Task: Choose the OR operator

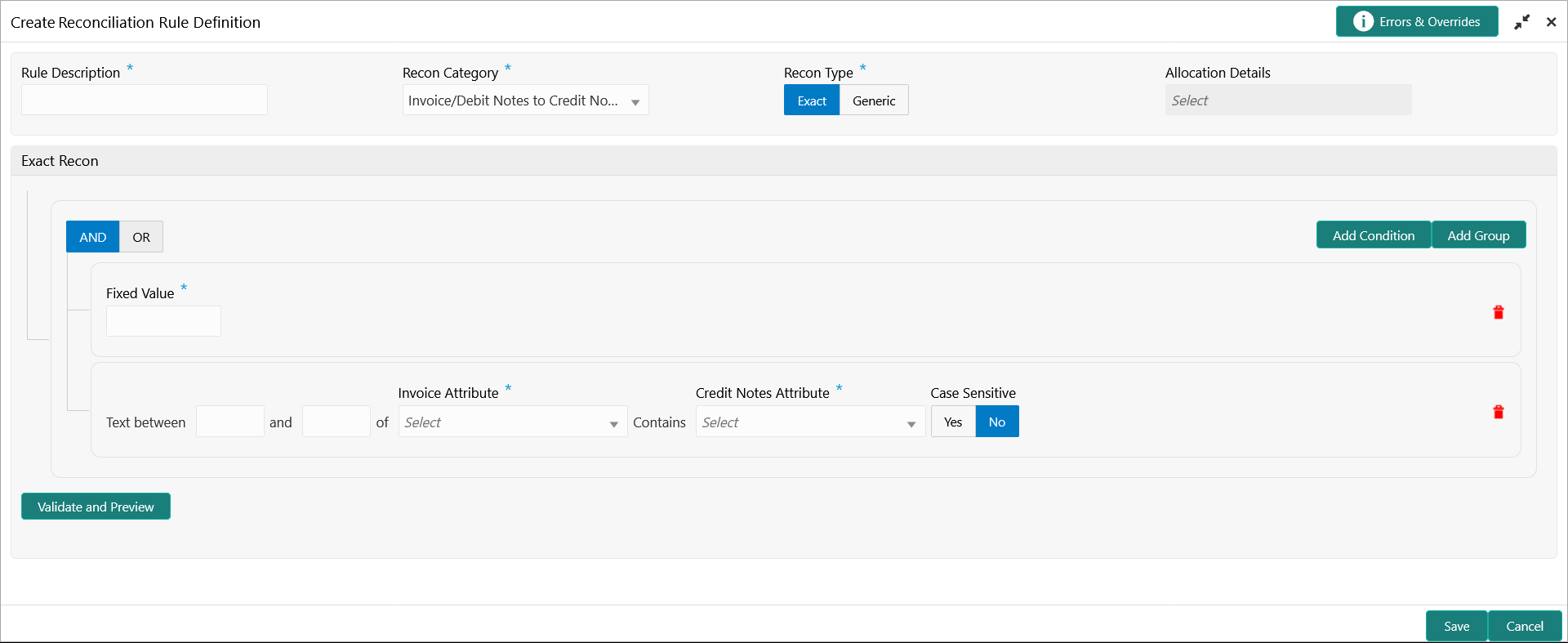Action: pyautogui.click(x=141, y=237)
